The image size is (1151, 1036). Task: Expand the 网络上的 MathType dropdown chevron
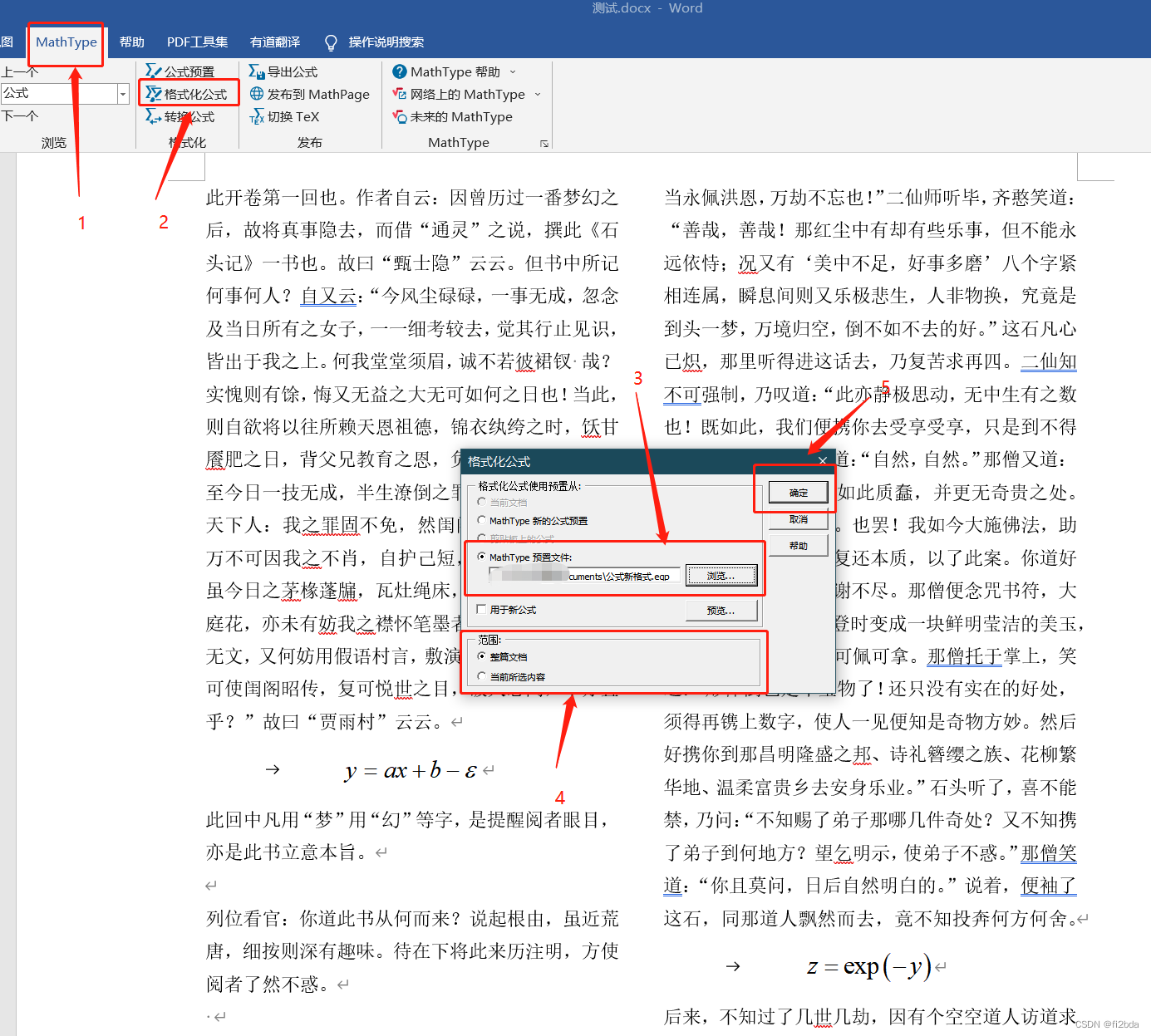[x=538, y=95]
